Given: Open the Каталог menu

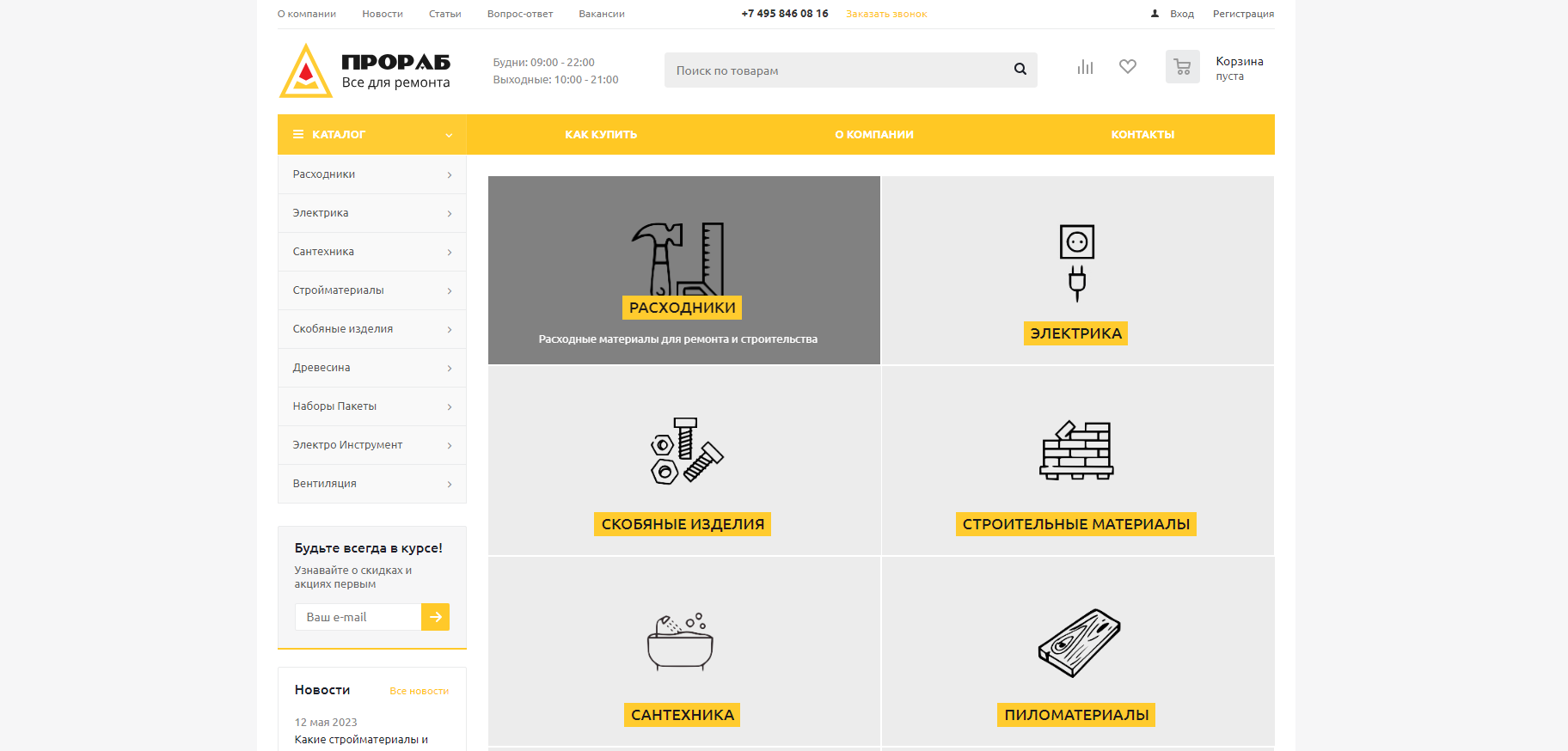Looking at the screenshot, I should [x=371, y=135].
